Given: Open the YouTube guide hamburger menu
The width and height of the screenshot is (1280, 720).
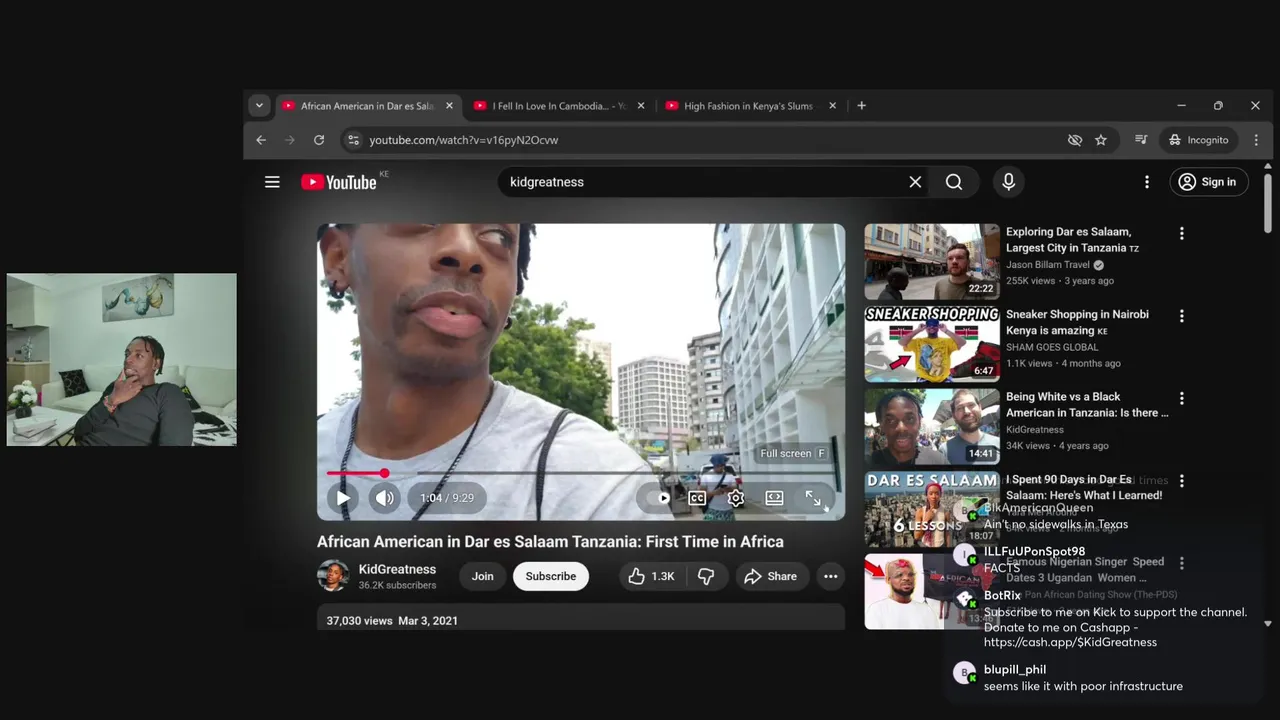Looking at the screenshot, I should 272,182.
